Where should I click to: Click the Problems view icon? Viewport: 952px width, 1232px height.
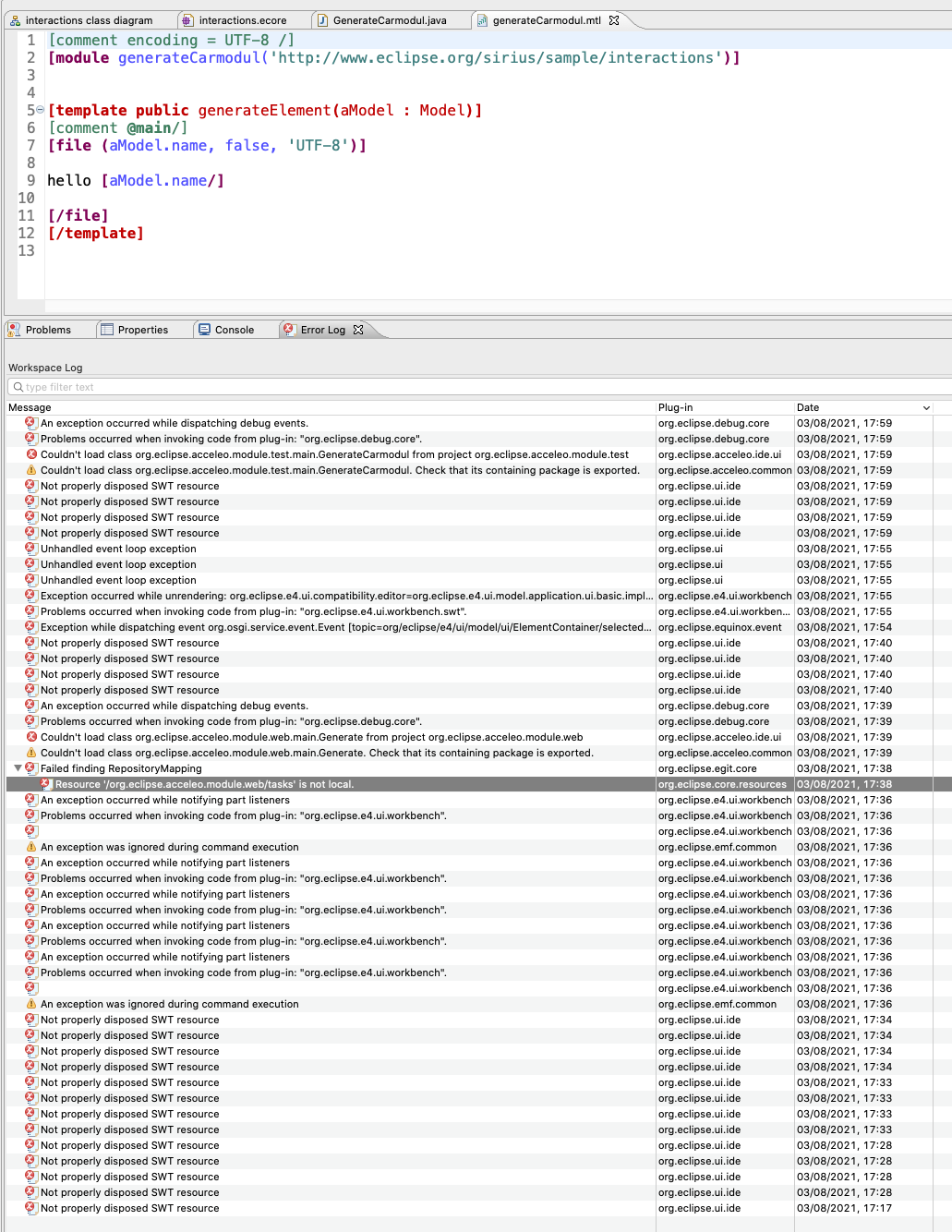click(14, 330)
